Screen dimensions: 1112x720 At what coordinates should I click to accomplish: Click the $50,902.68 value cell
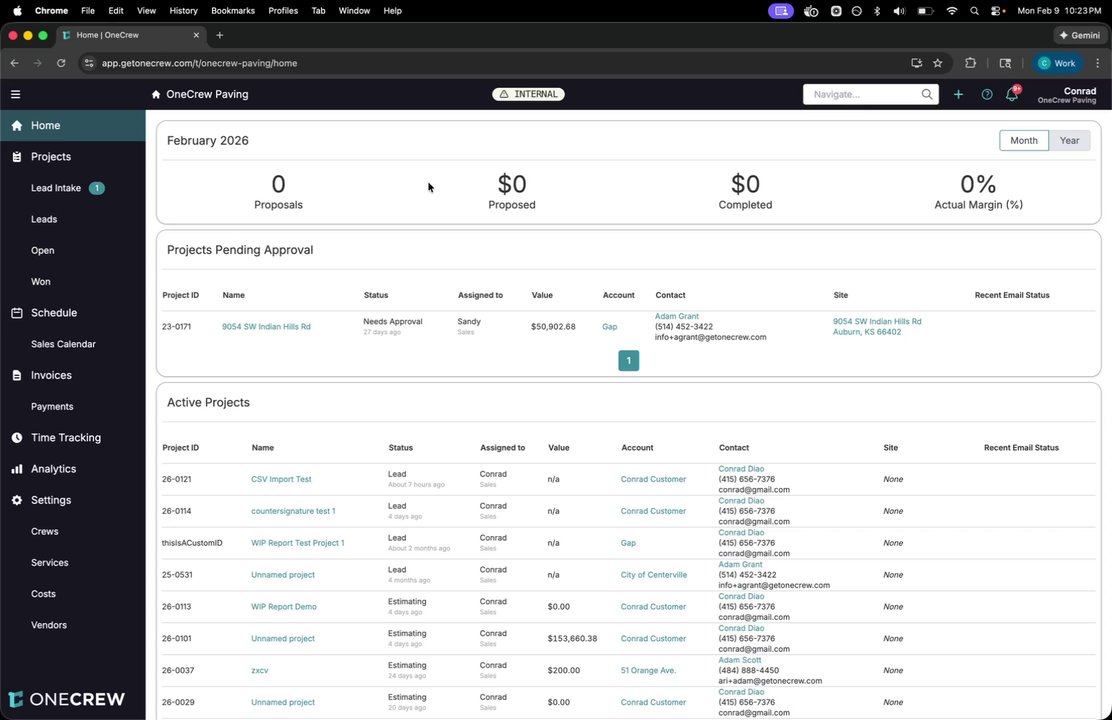pos(553,327)
